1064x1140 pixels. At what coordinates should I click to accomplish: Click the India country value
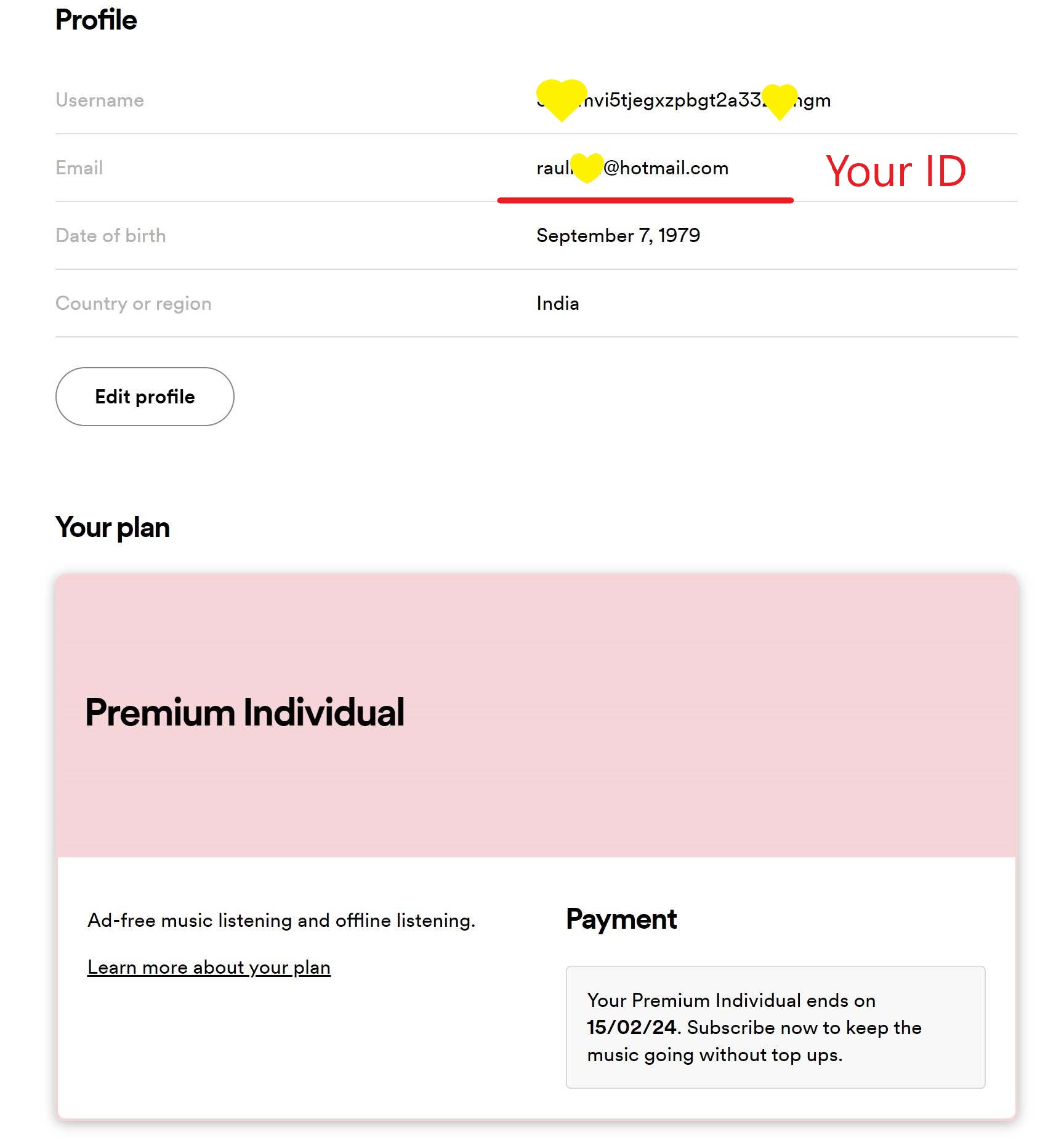click(558, 304)
